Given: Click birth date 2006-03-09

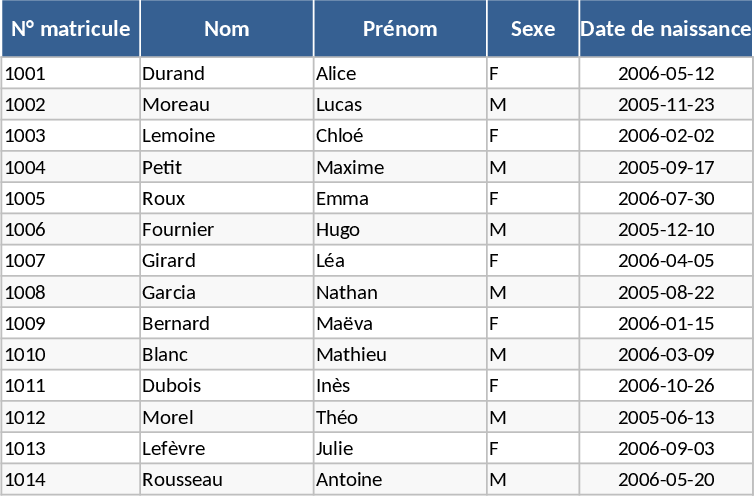Looking at the screenshot, I should click(666, 355).
